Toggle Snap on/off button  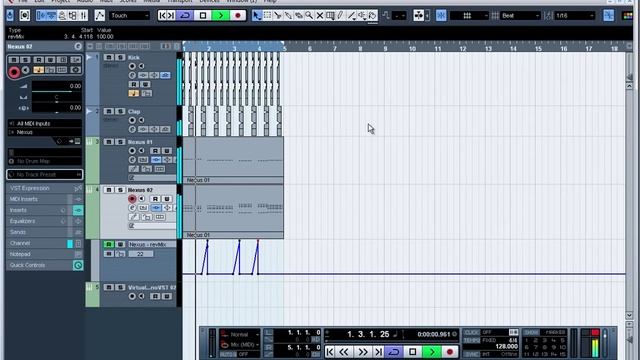441,16
